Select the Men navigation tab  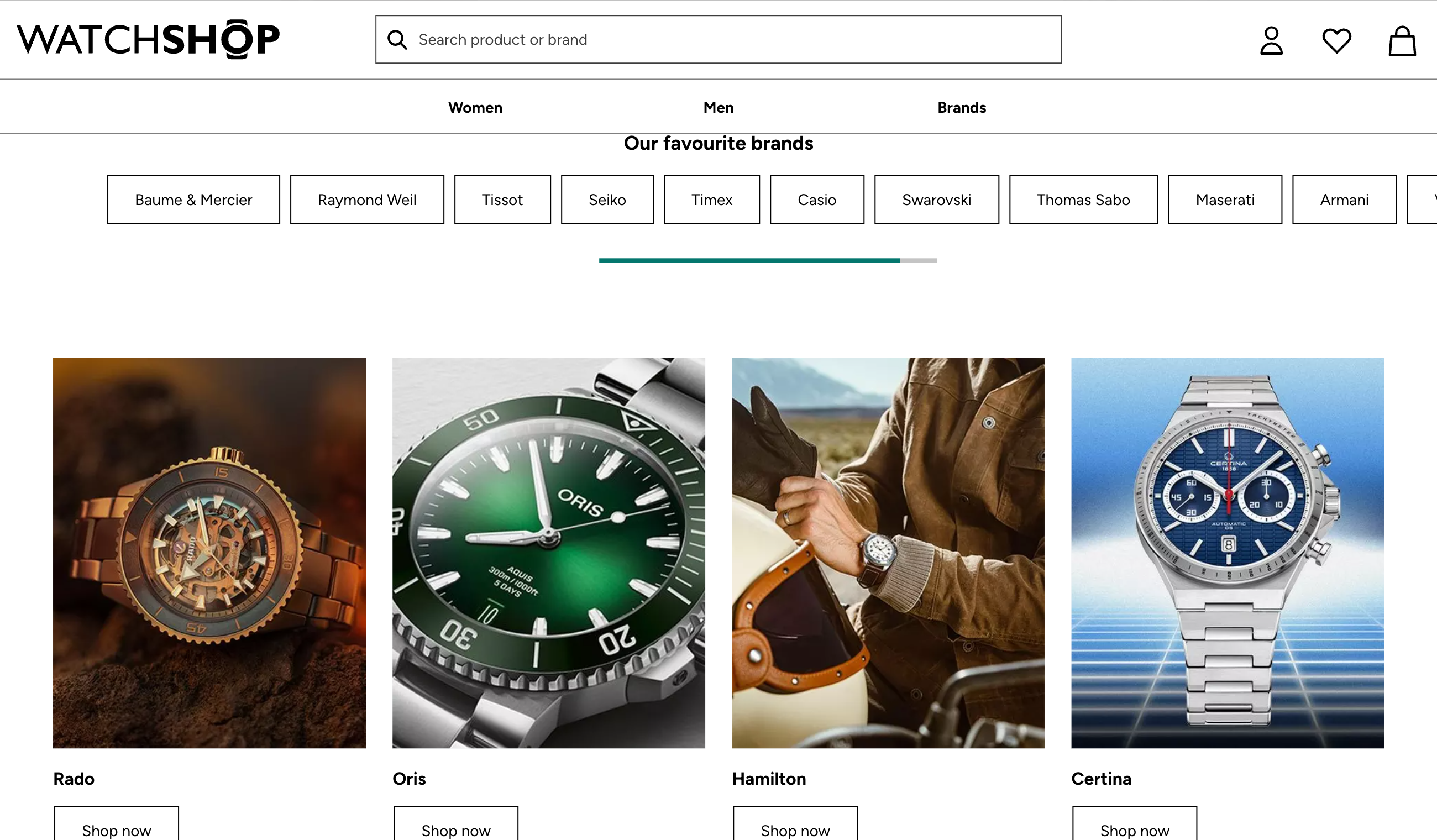point(719,107)
